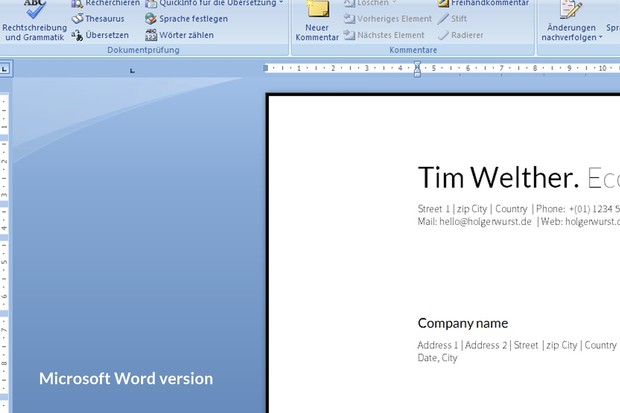
Task: Run Rechtschreibung und Grammatik check
Action: (x=34, y=21)
